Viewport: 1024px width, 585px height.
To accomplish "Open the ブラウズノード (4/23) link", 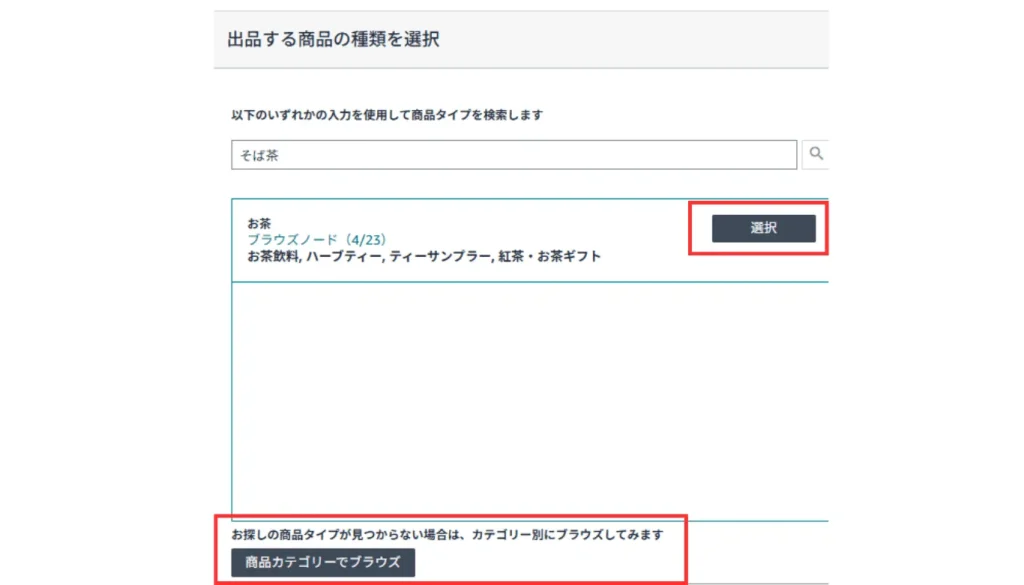I will tap(317, 240).
